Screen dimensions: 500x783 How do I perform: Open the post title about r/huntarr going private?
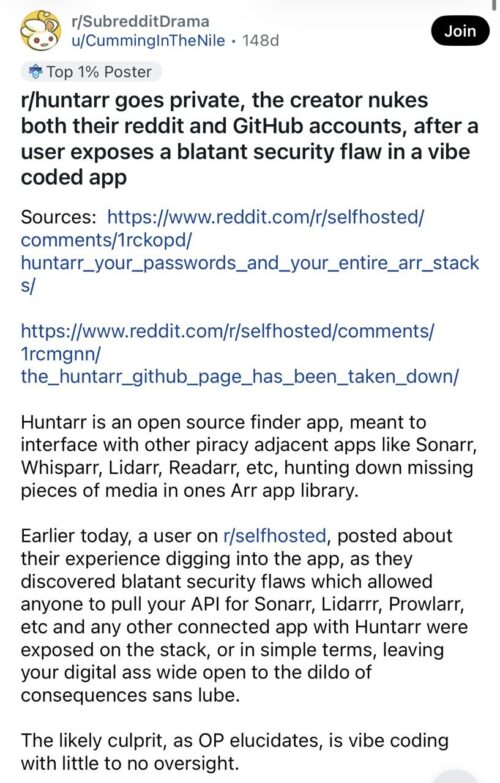coord(249,139)
